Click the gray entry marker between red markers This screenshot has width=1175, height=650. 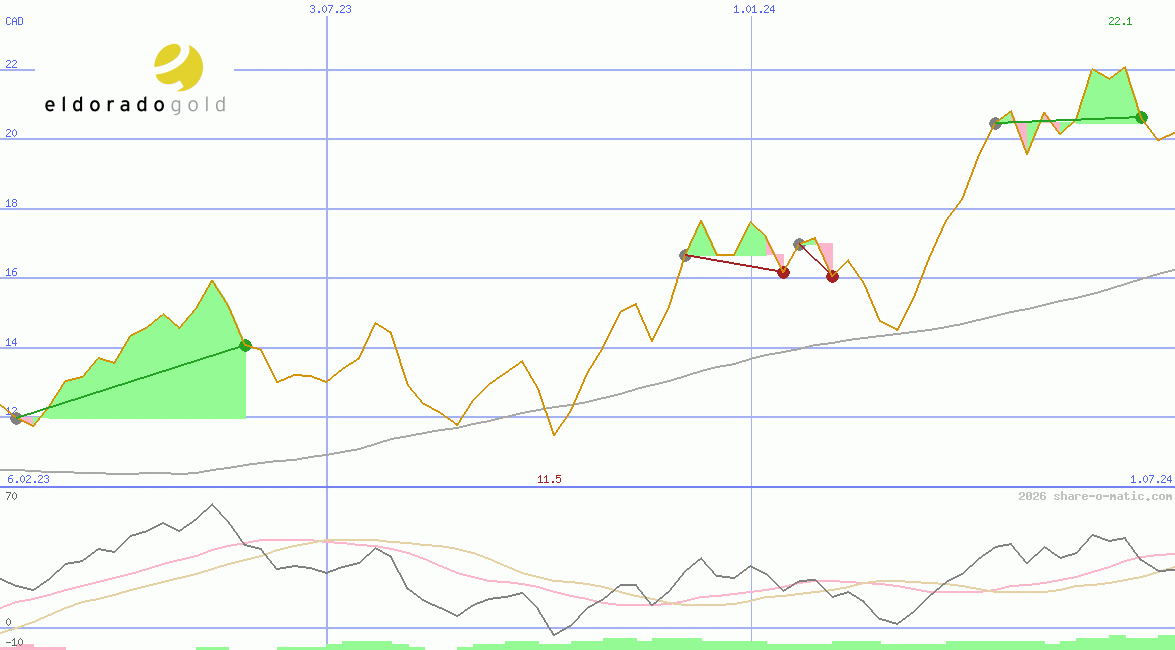(x=799, y=244)
